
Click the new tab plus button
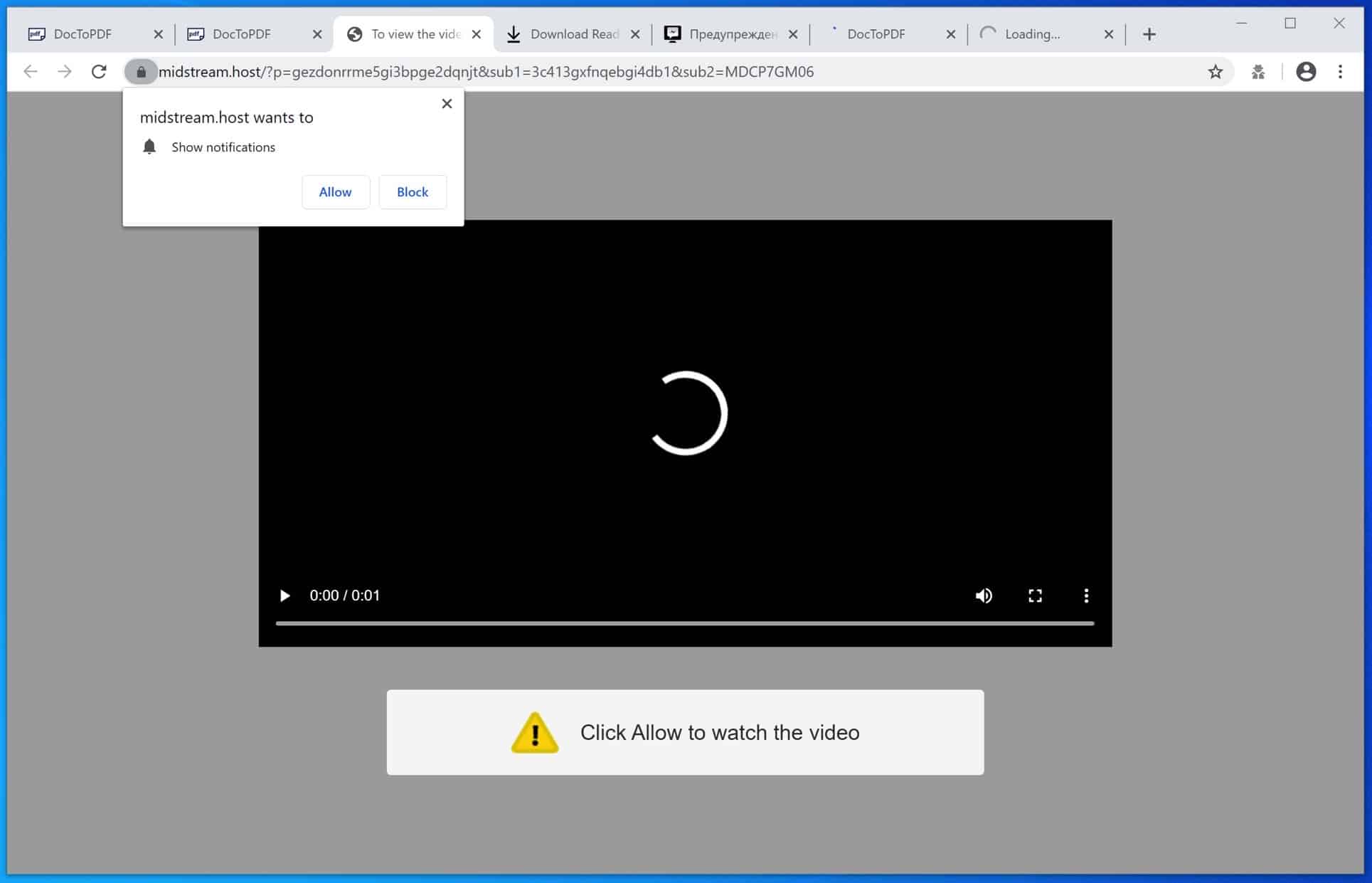click(x=1150, y=33)
